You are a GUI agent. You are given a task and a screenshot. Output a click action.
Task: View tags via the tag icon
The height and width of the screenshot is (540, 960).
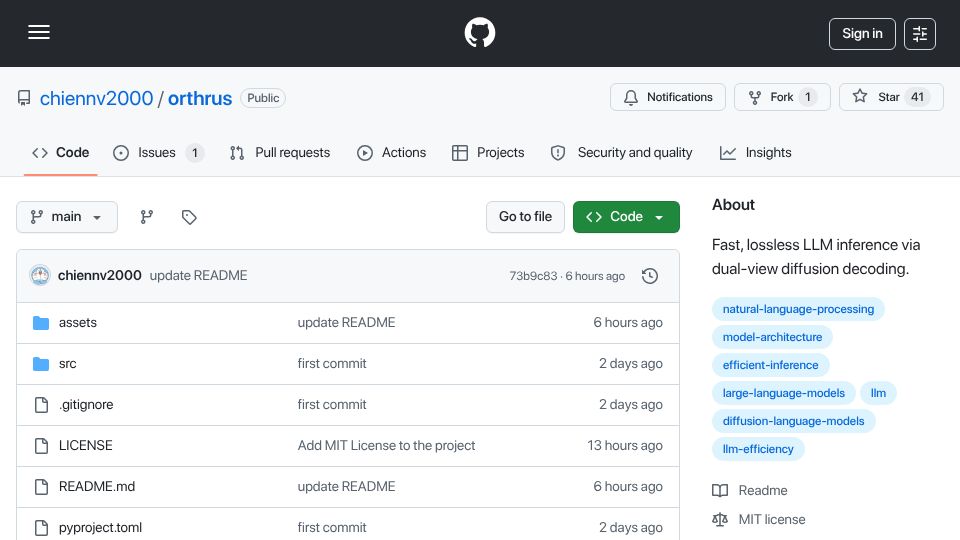(x=189, y=217)
